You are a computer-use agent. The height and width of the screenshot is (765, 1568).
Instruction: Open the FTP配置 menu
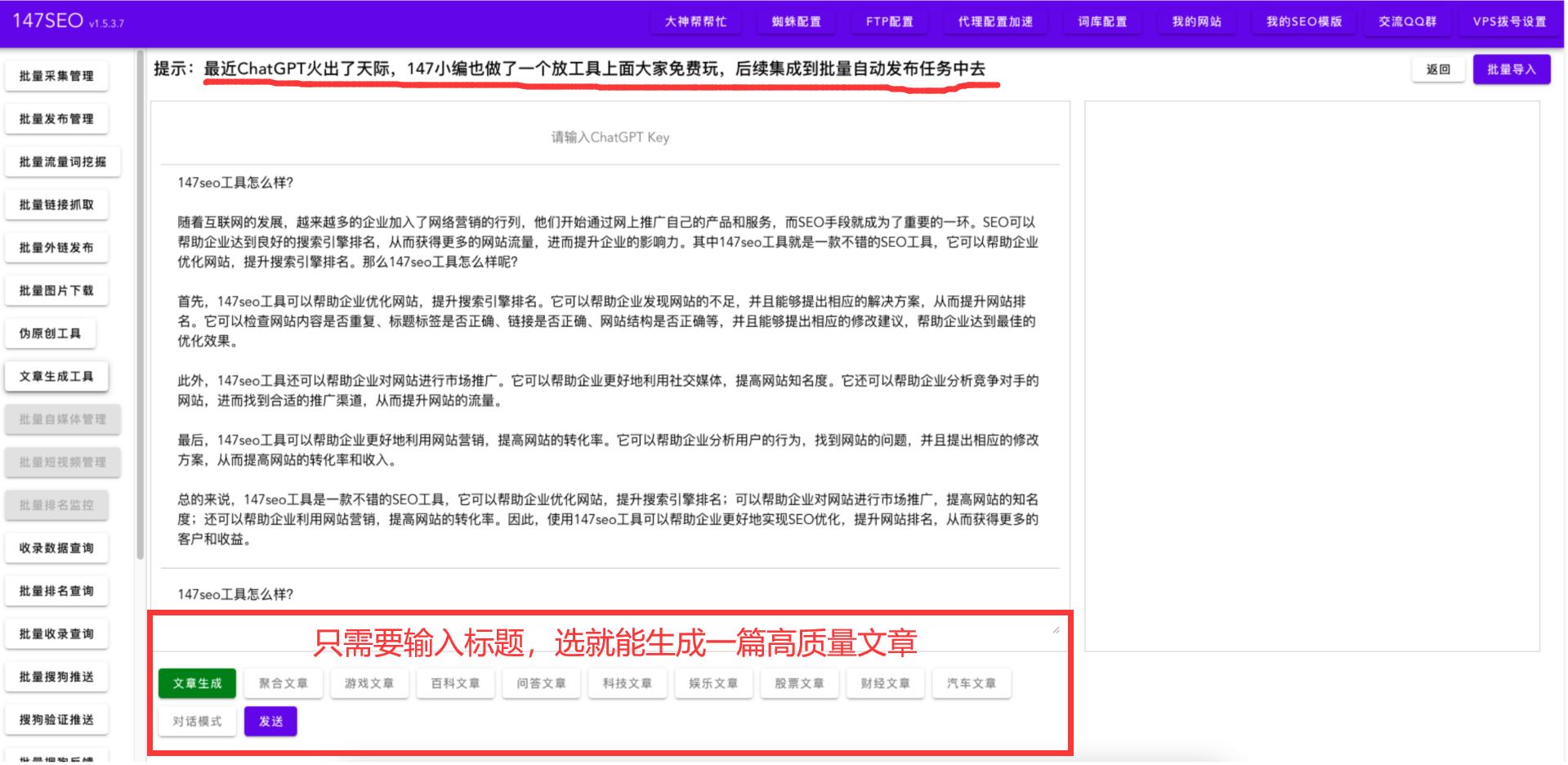tap(889, 20)
